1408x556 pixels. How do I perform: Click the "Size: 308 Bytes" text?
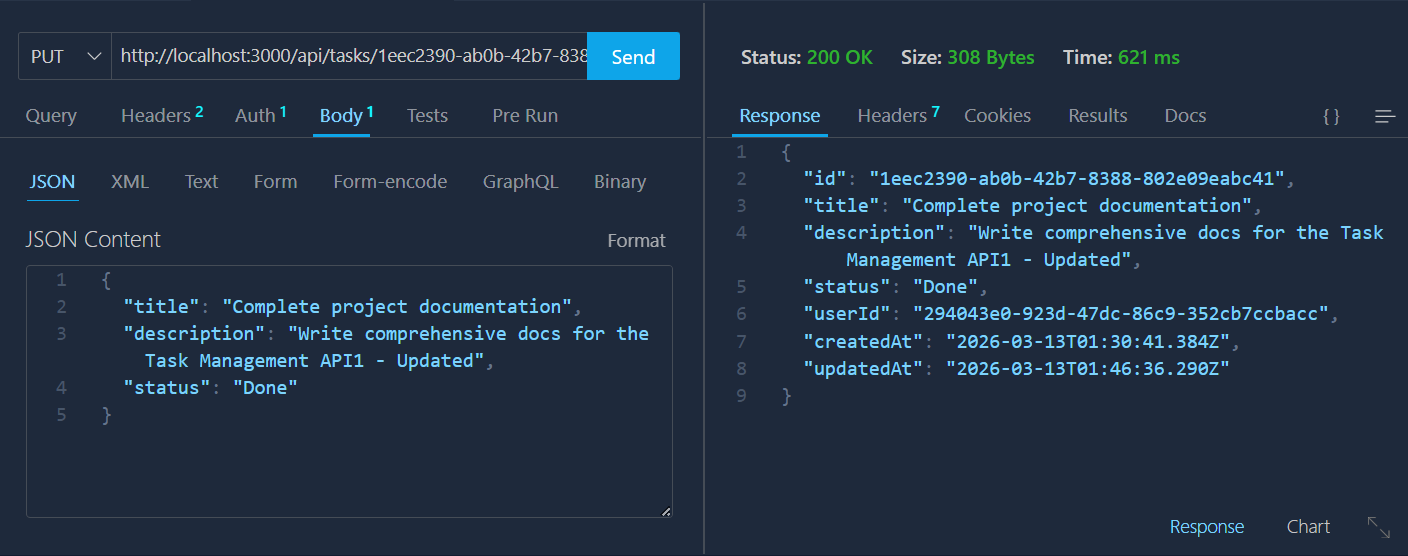point(968,58)
